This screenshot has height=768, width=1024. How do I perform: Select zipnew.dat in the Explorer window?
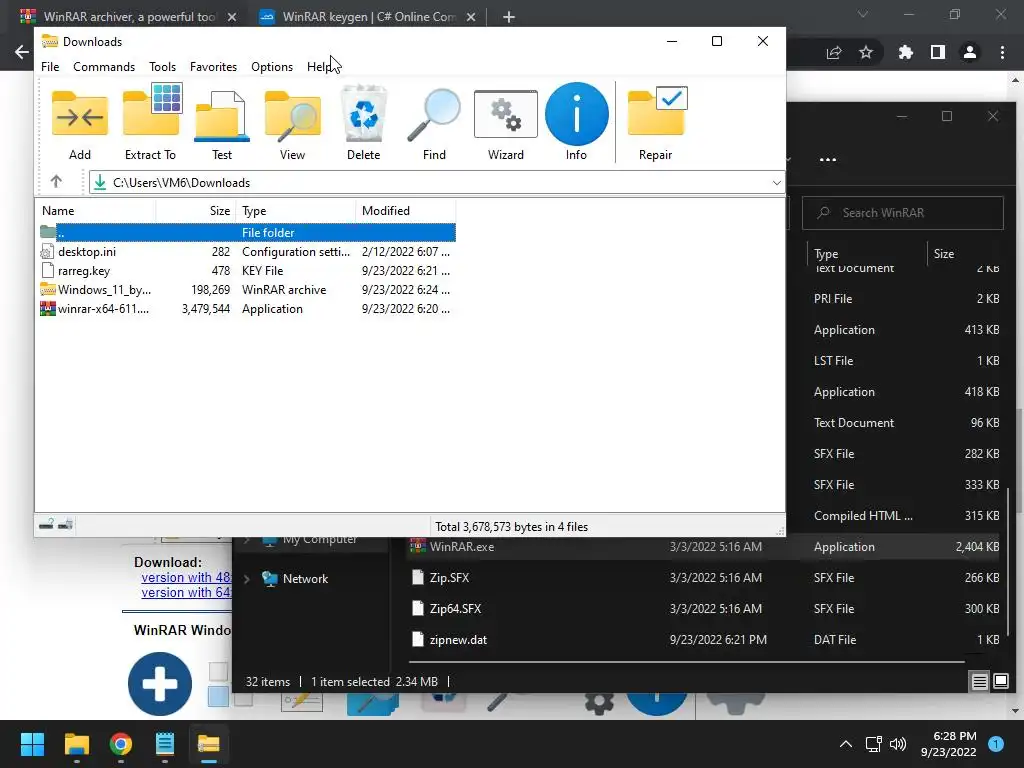705,639
